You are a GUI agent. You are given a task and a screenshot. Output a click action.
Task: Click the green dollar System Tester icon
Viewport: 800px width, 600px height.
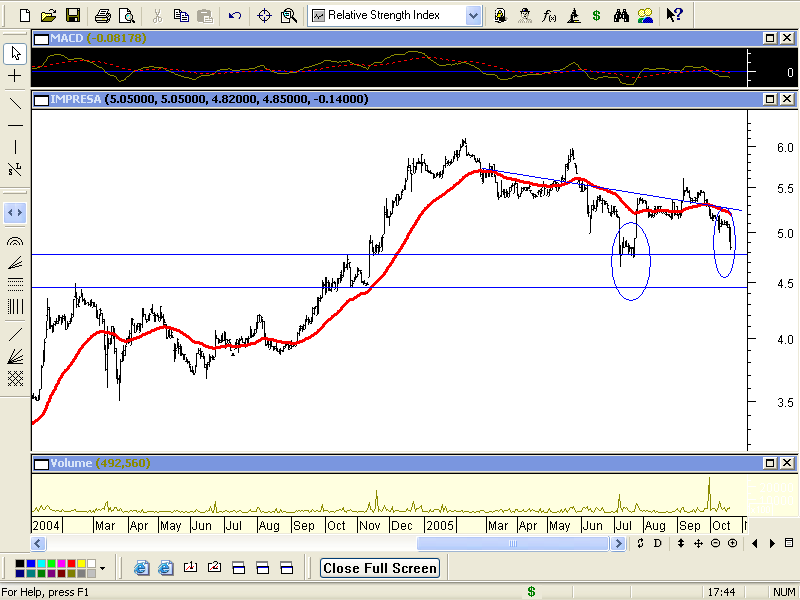pos(596,16)
